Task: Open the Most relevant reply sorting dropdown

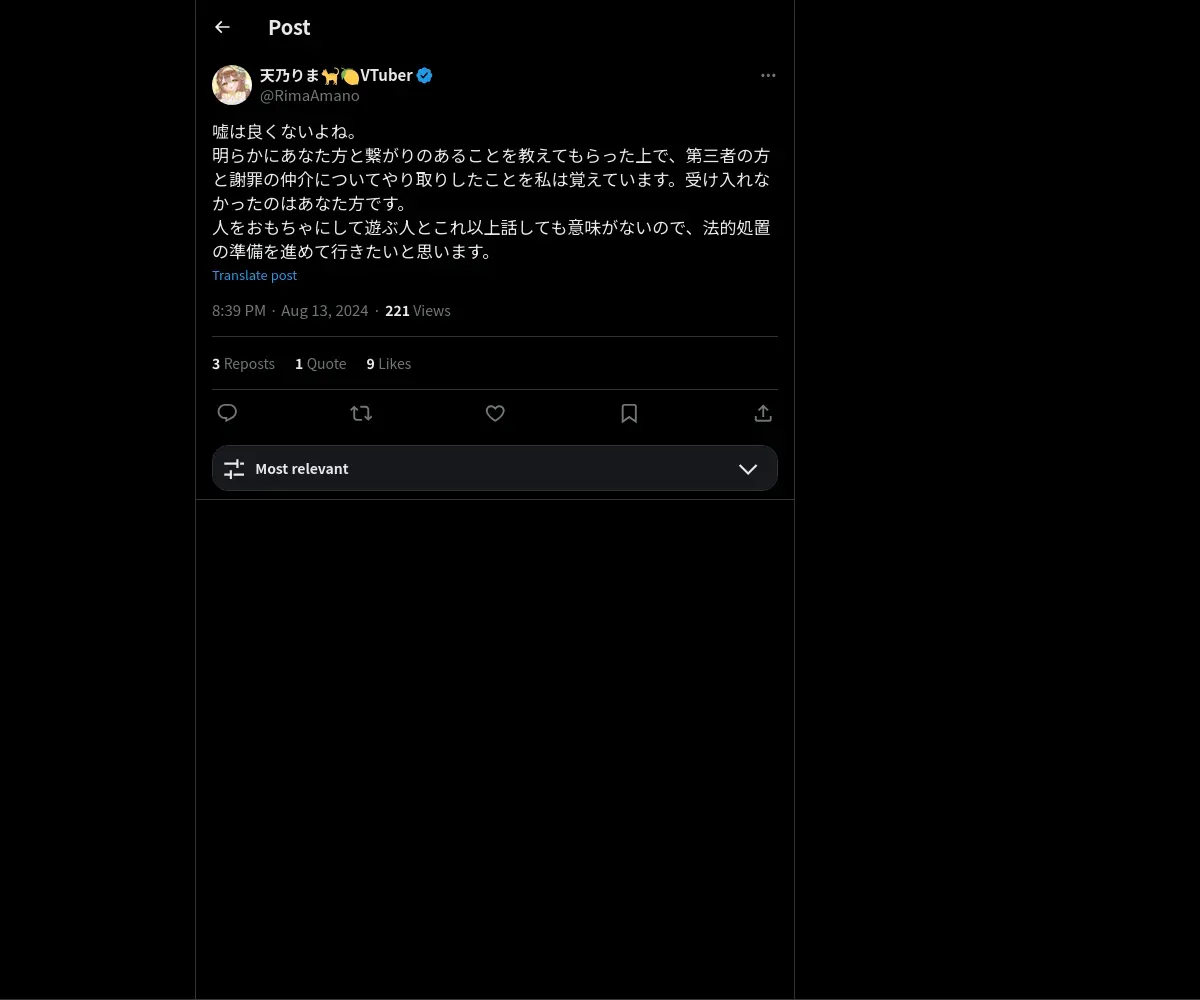Action: point(495,468)
